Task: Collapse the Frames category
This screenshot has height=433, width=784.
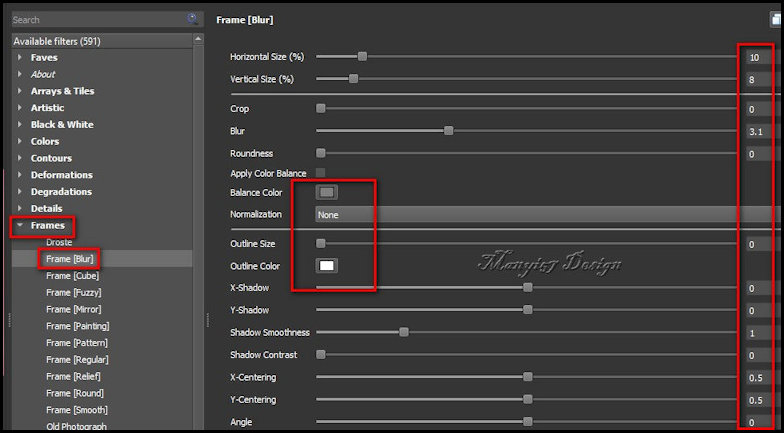Action: coord(20,225)
